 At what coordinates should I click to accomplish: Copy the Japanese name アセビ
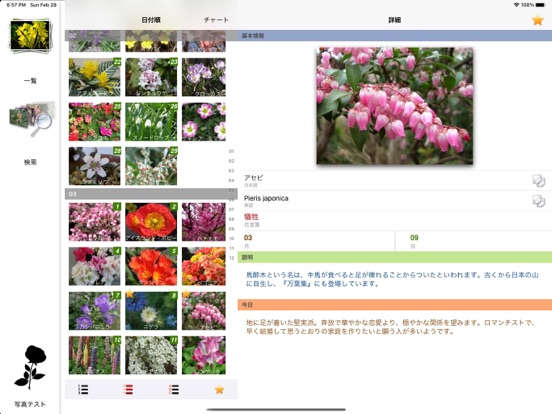pyautogui.click(x=538, y=181)
